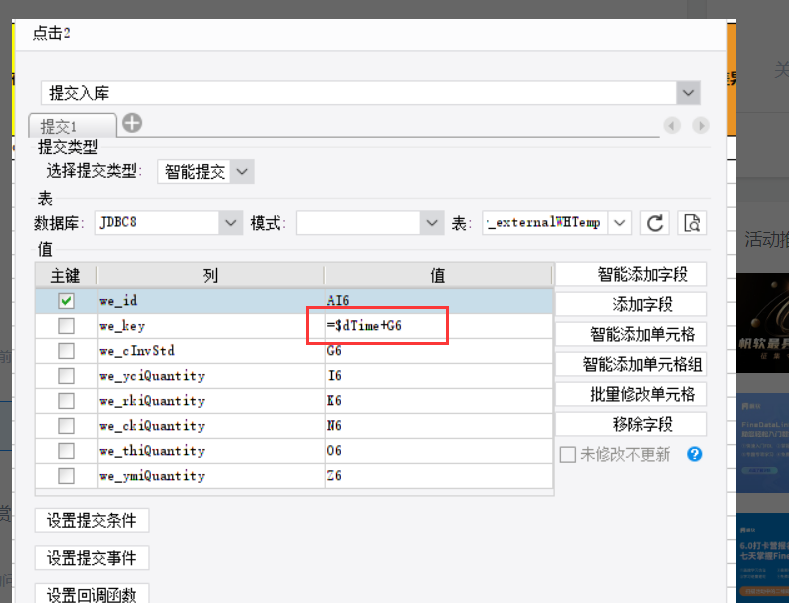Select we_key column cell
The image size is (789, 603).
211,326
